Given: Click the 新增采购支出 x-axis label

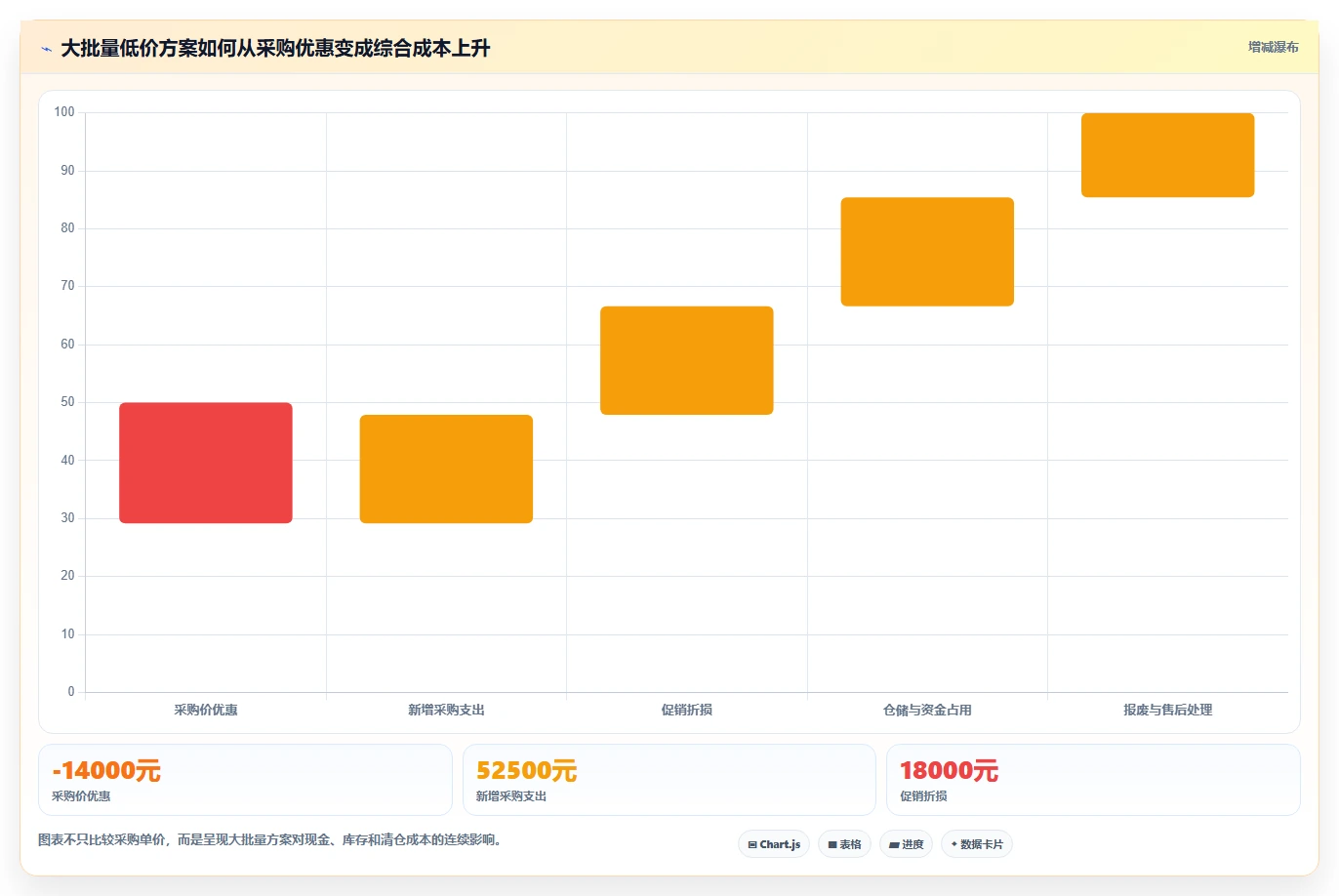Looking at the screenshot, I should tap(446, 710).
